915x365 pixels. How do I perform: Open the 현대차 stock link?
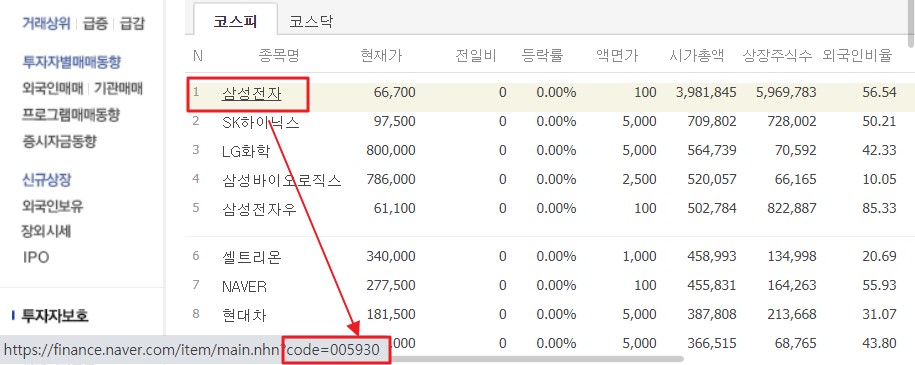click(244, 315)
